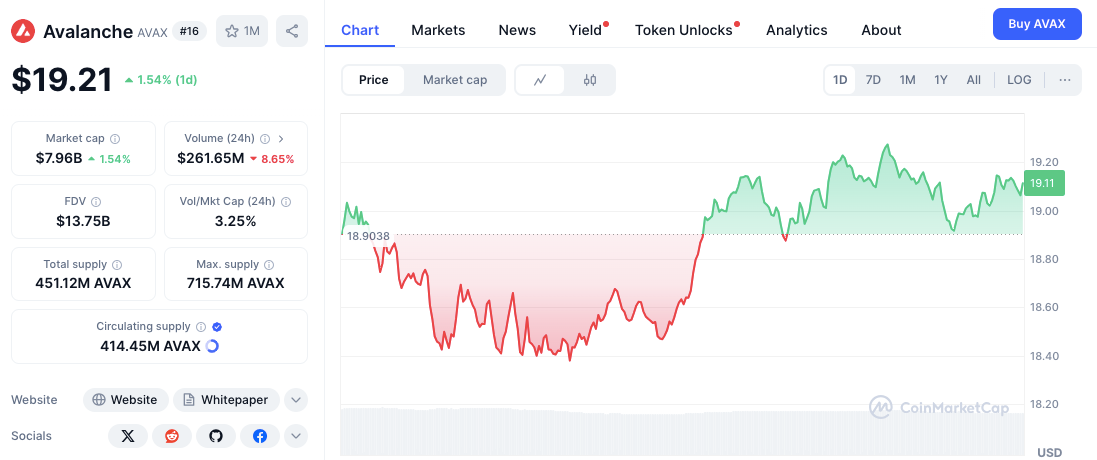Screen dimensions: 1097x460
Task: Open the chart more options ellipsis menu
Action: point(1065,80)
